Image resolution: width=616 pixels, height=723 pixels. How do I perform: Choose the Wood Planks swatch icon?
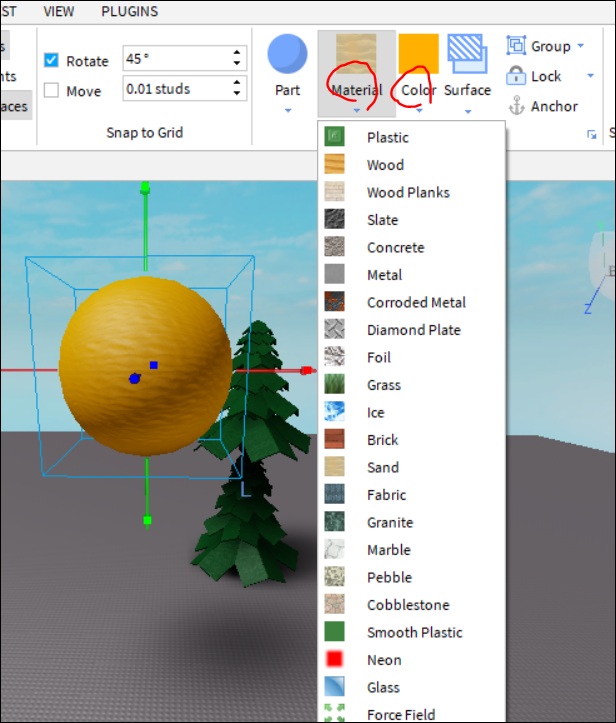[x=334, y=192]
